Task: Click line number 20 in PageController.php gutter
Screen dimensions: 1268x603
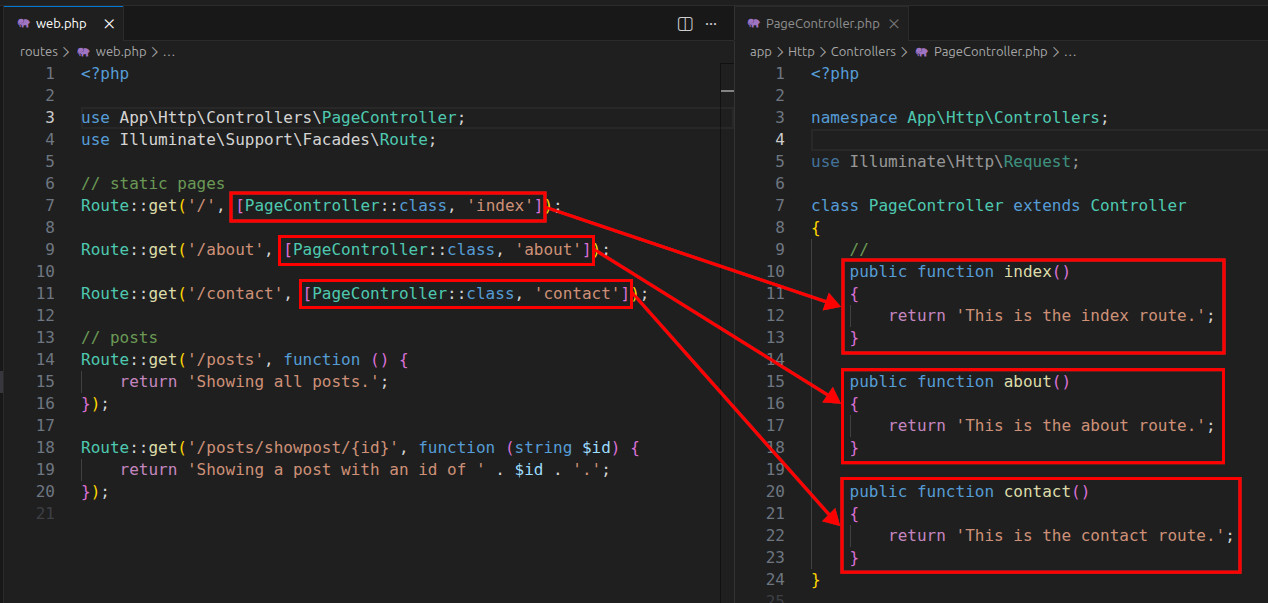Action: click(775, 492)
